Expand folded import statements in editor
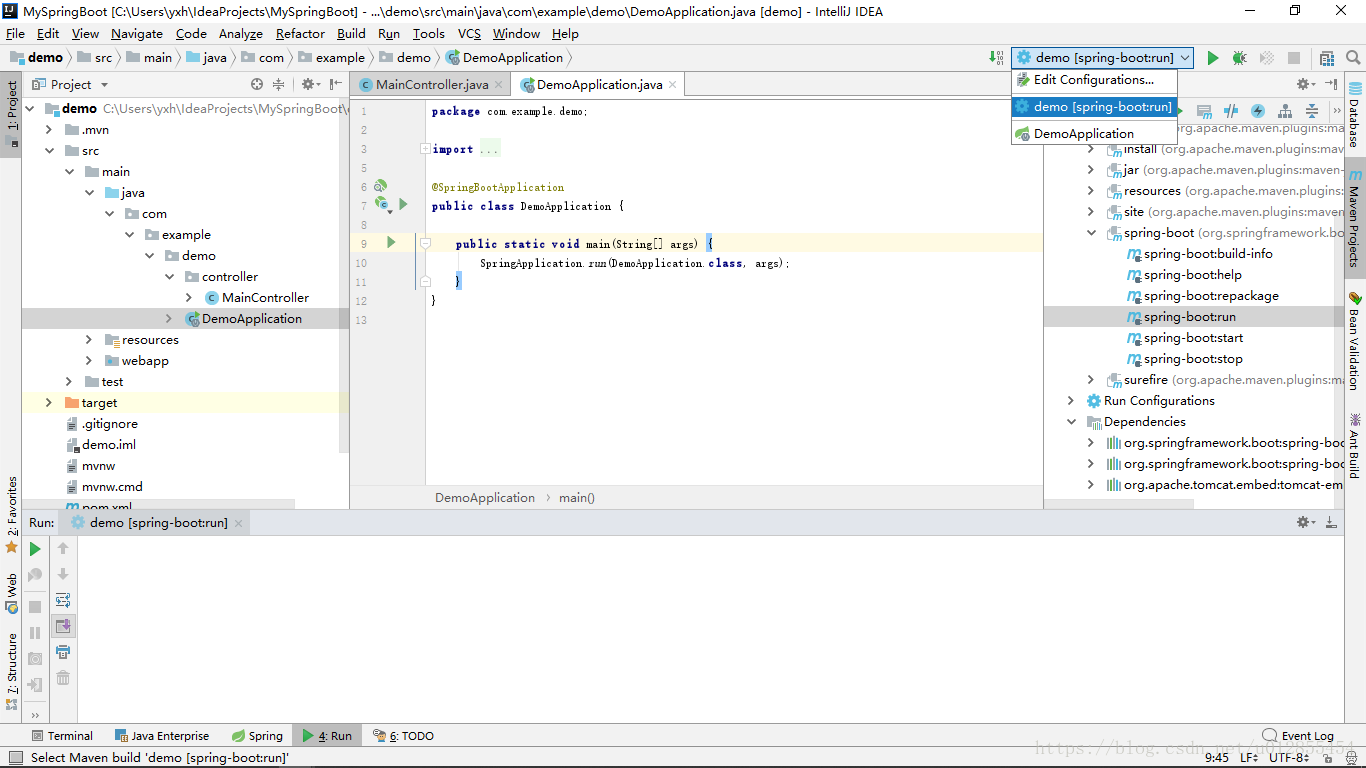Image resolution: width=1366 pixels, height=768 pixels. pos(425,149)
